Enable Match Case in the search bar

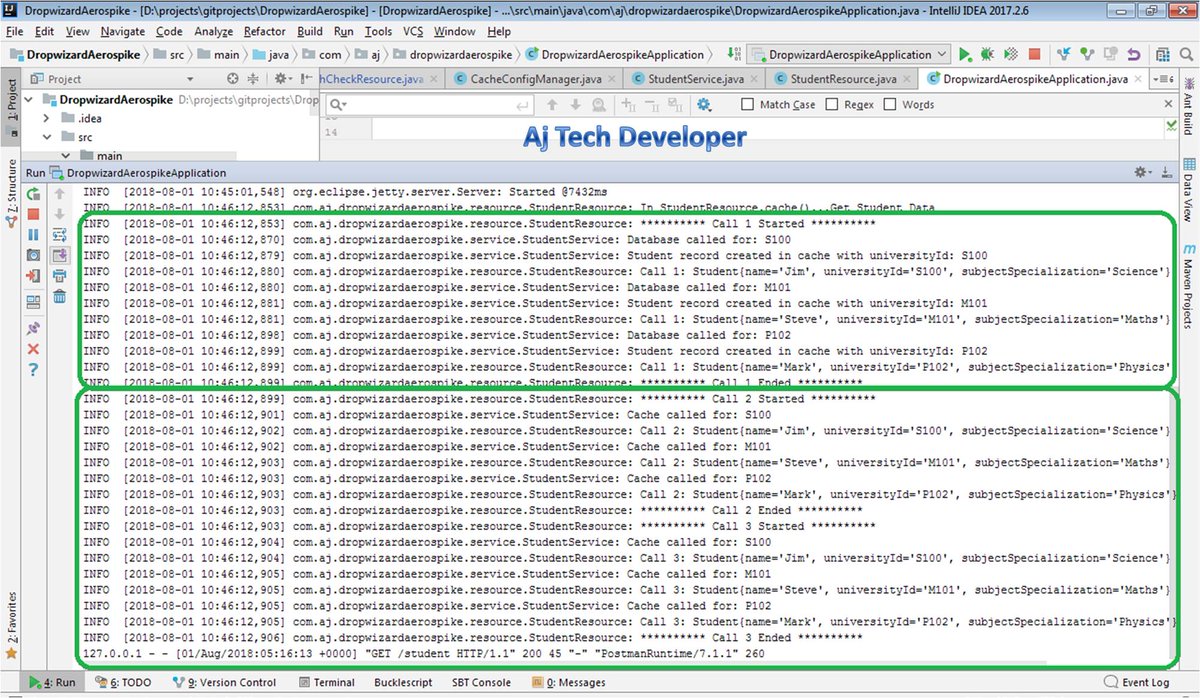point(745,104)
